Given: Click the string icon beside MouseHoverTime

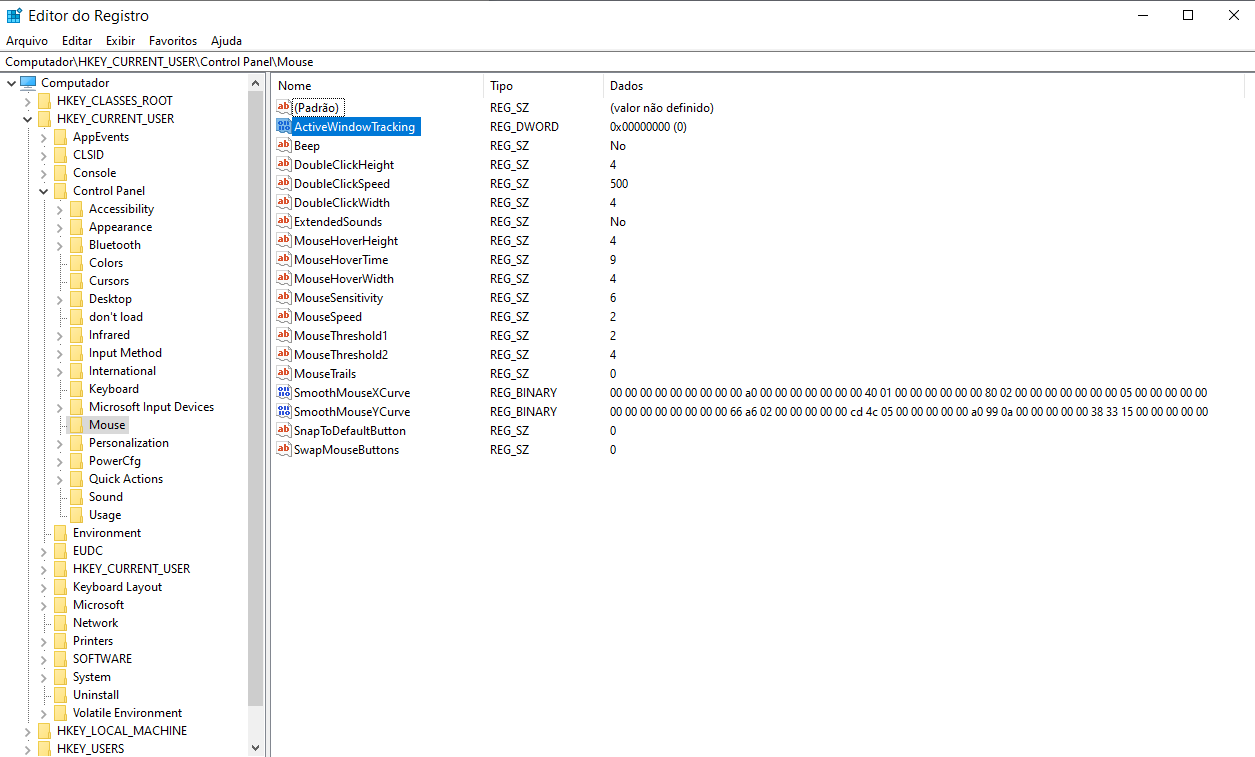Looking at the screenshot, I should coord(284,260).
